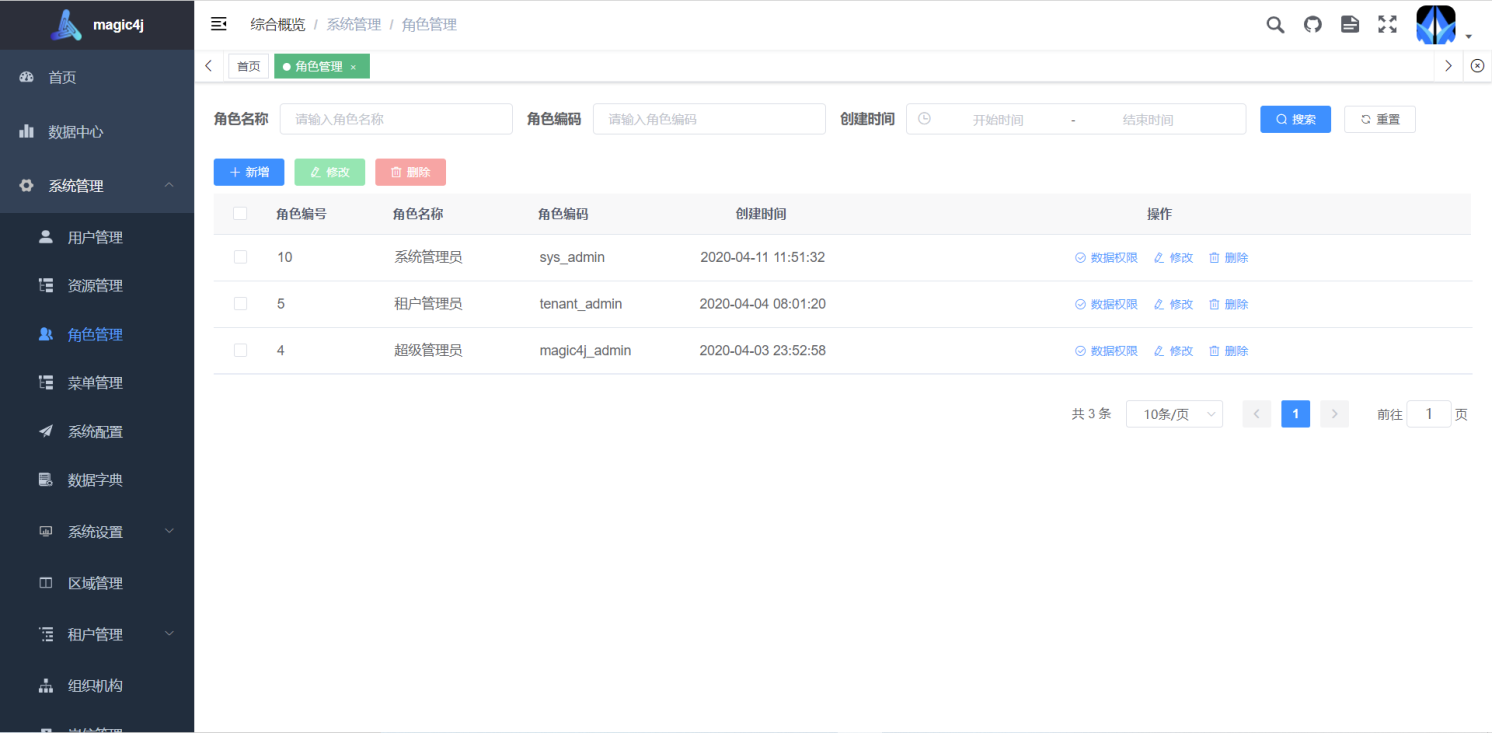
Task: Open the search magnifier in the top bar
Action: click(x=1275, y=24)
